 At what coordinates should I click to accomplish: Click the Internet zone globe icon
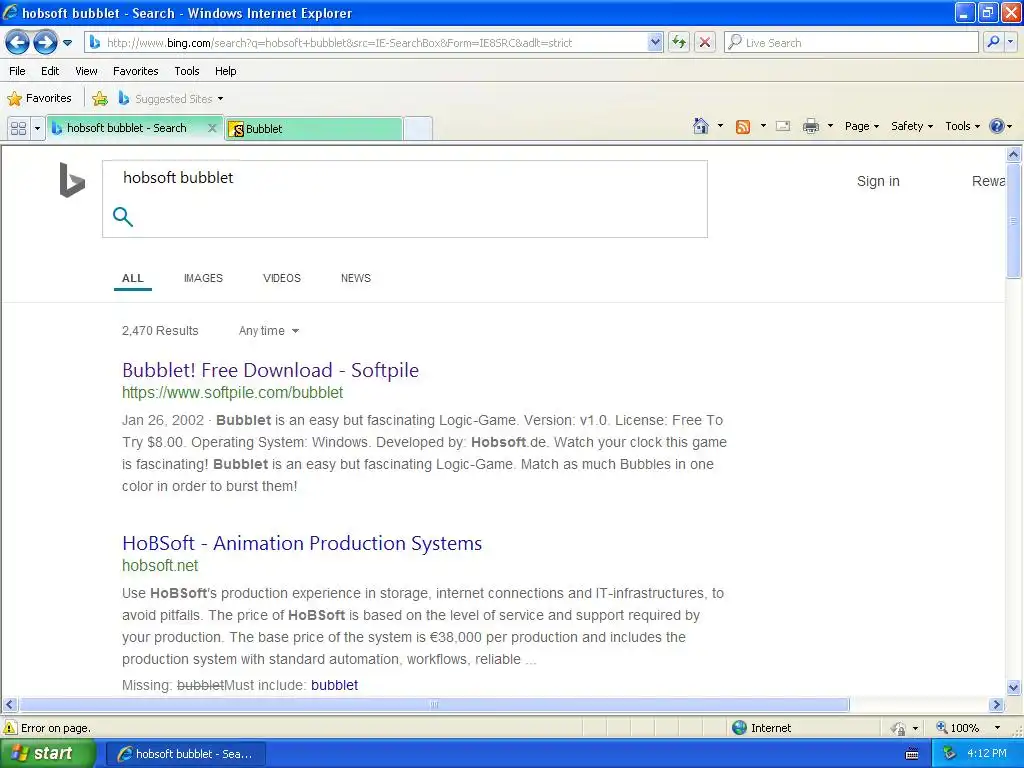click(739, 728)
